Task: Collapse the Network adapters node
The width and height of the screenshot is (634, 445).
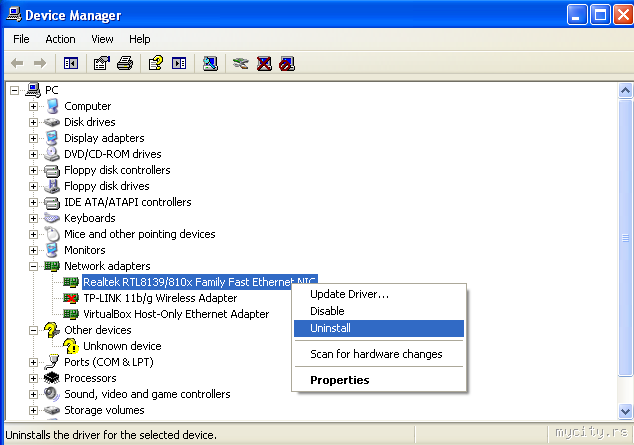Action: point(34,266)
